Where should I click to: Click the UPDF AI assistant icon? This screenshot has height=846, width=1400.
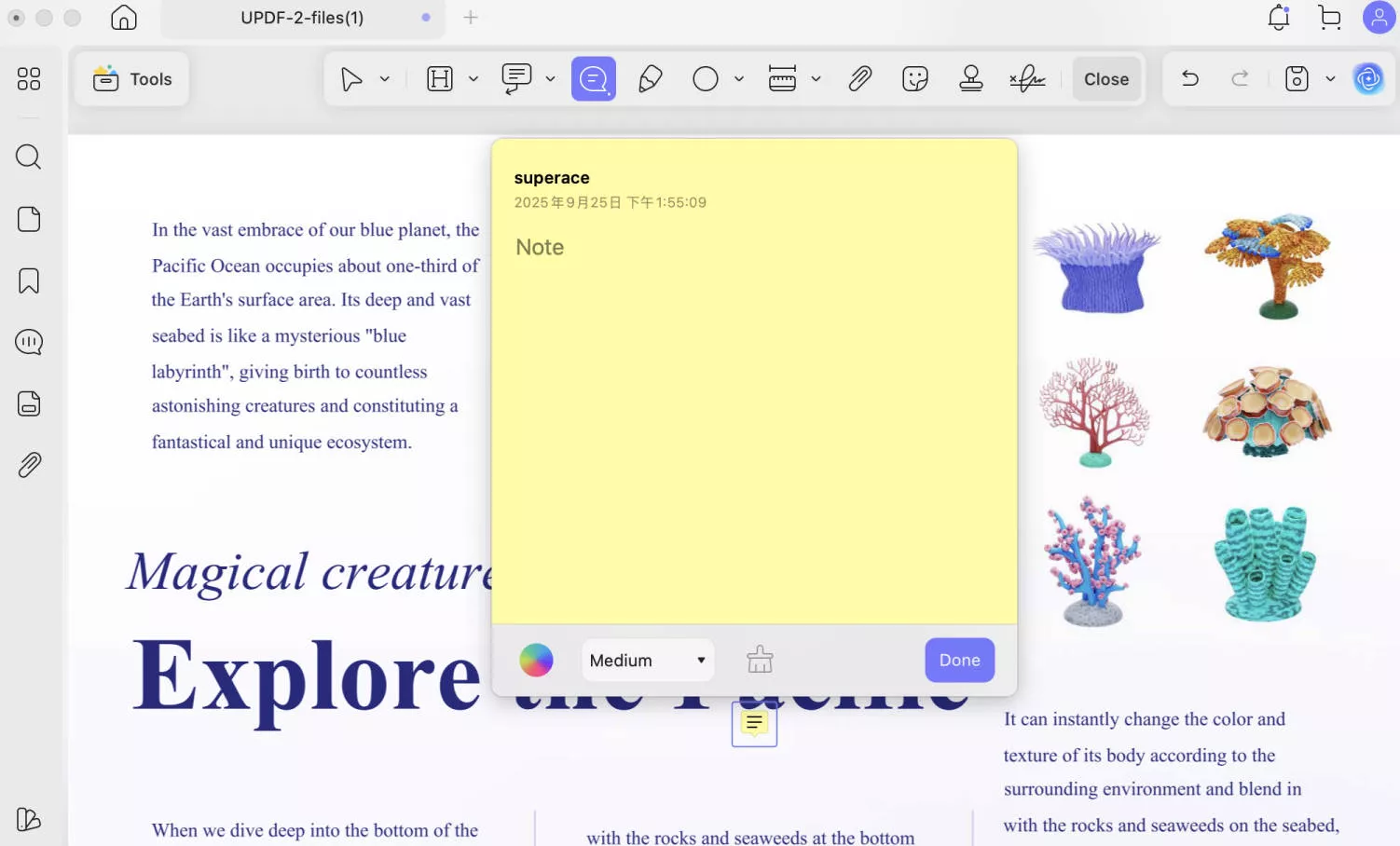(1368, 78)
